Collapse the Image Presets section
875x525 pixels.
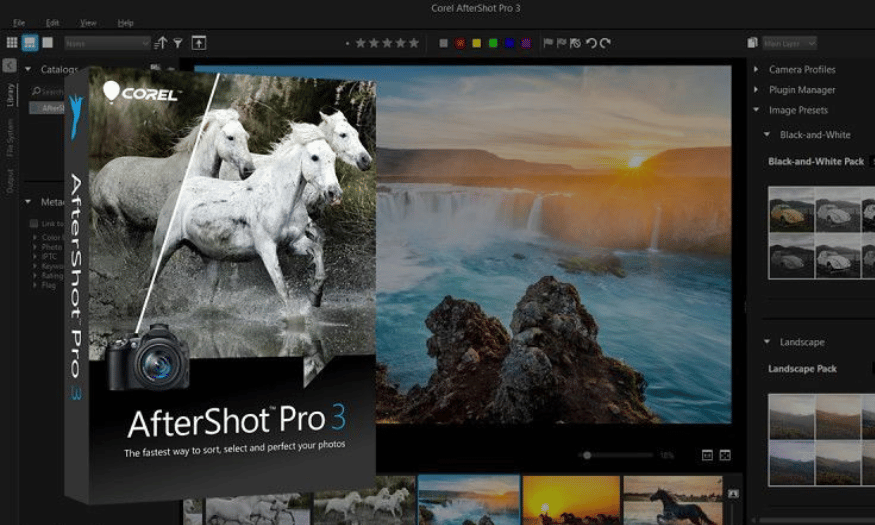coord(756,110)
